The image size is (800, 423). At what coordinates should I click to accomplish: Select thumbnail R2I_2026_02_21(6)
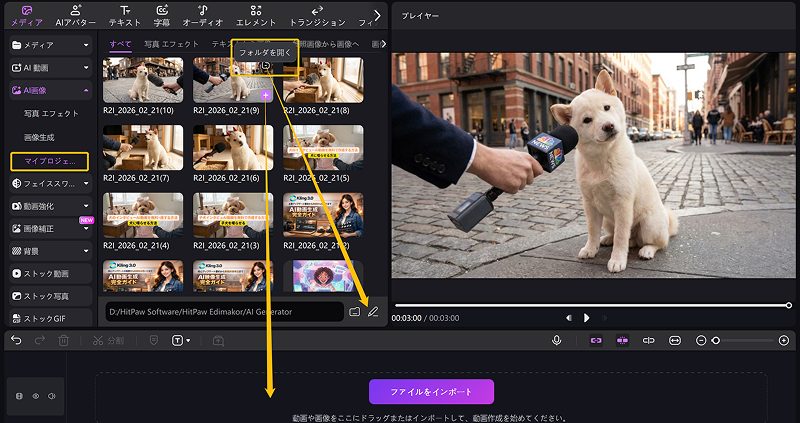(x=233, y=147)
